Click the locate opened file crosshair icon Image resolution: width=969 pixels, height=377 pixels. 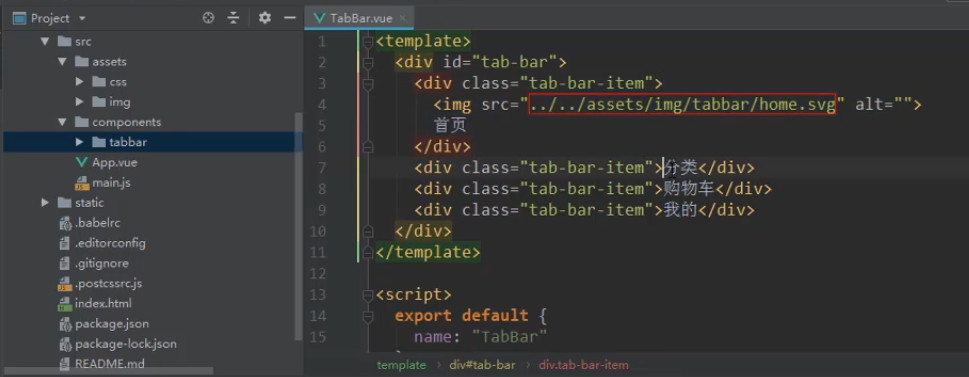[208, 18]
